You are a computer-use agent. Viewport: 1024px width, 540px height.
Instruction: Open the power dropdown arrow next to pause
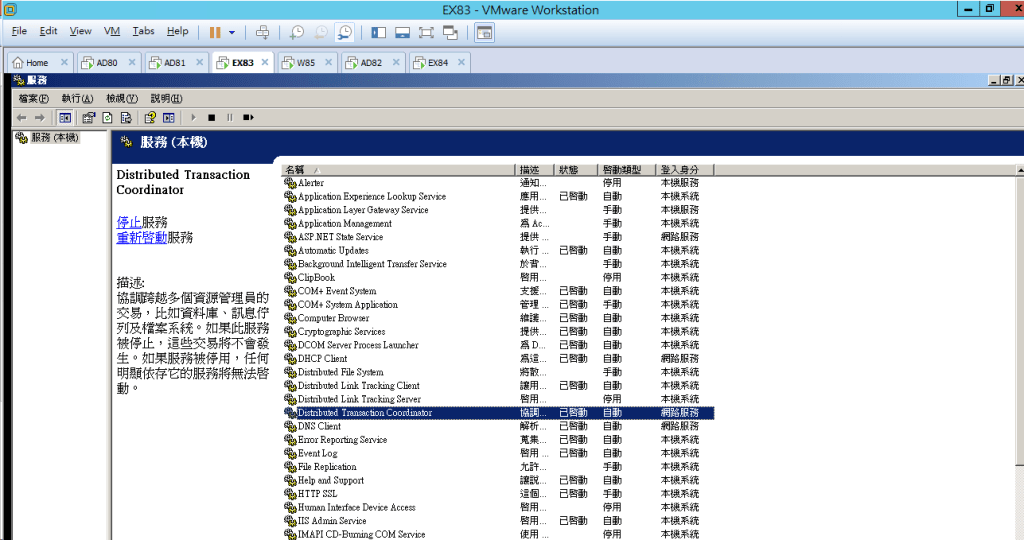click(x=232, y=32)
